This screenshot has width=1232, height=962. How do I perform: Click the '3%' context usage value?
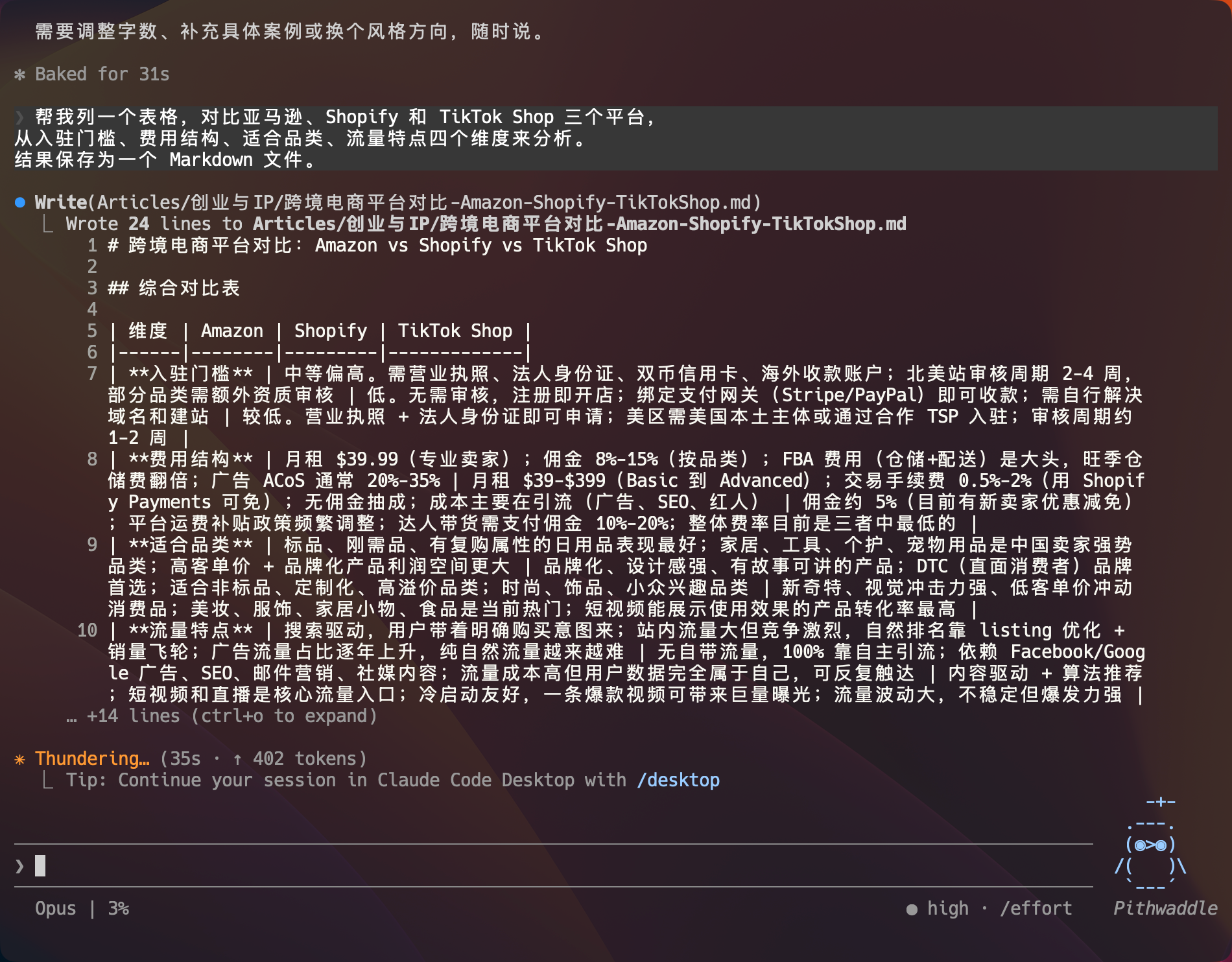(119, 908)
